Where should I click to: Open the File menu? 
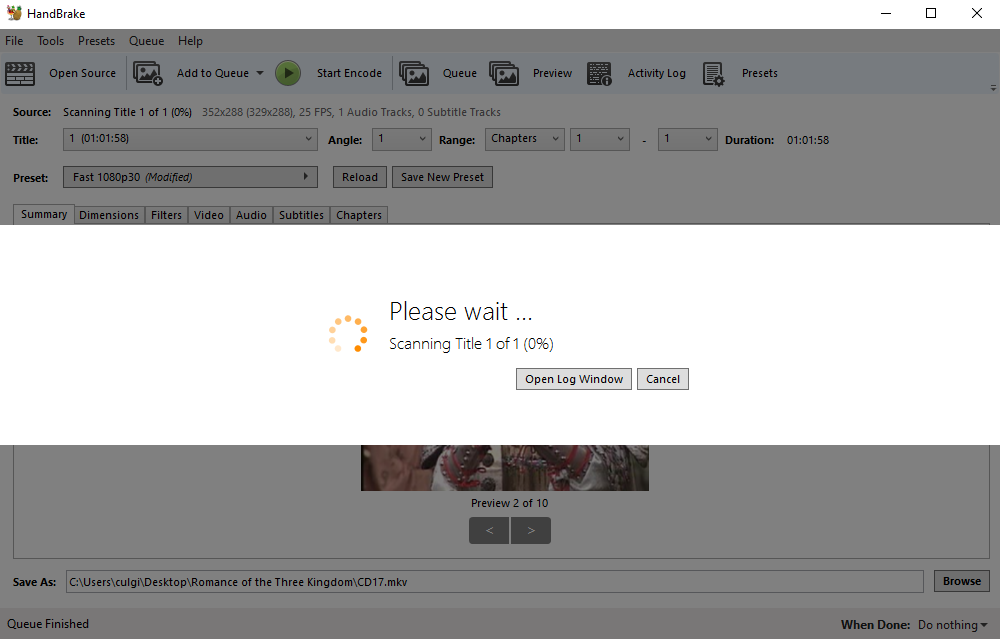point(14,41)
